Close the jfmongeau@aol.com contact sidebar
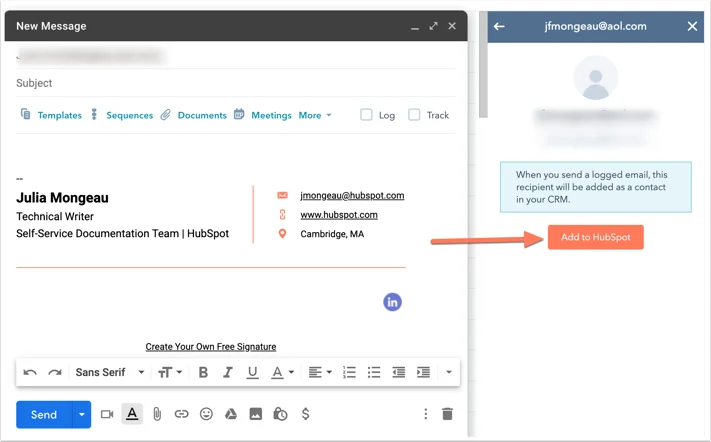The image size is (711, 442). click(692, 26)
